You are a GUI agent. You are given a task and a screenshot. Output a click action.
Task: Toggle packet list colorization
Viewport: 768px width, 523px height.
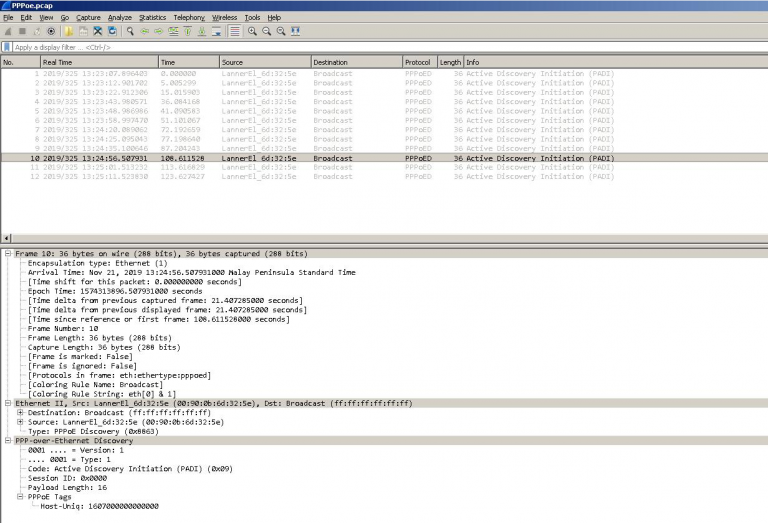pyautogui.click(x=234, y=31)
